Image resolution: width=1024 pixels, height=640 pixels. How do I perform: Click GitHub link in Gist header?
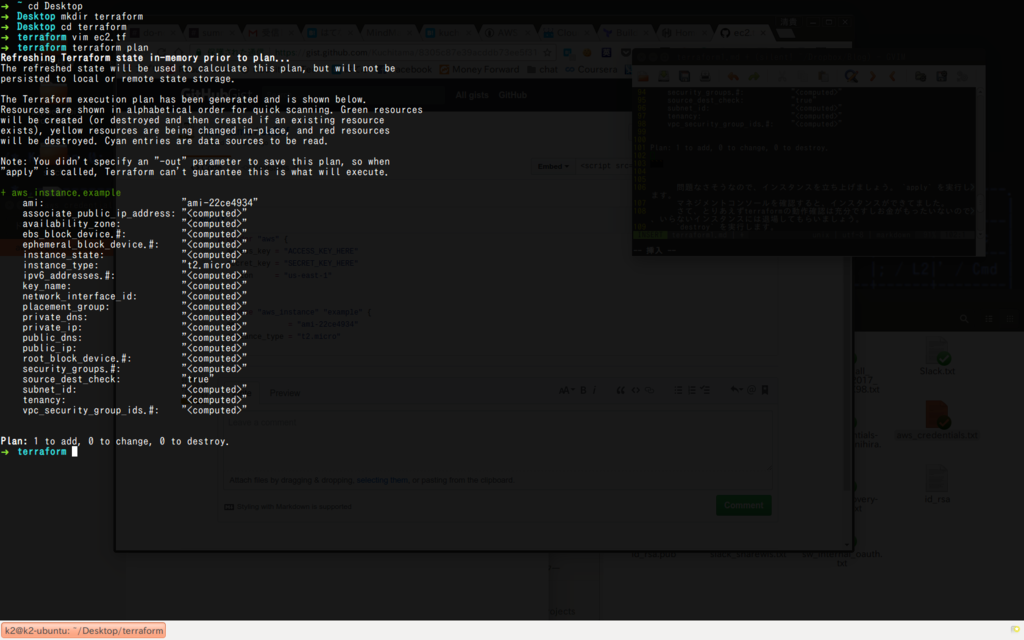(x=513, y=95)
